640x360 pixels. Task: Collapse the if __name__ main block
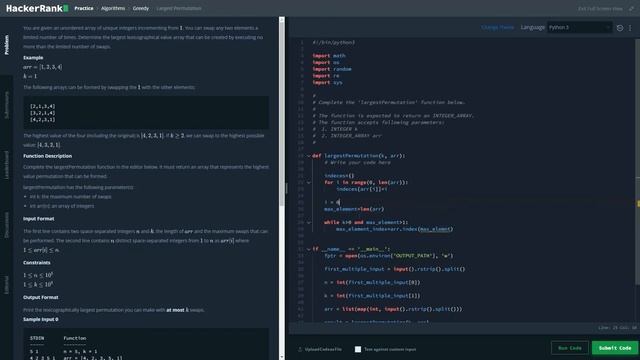(x=309, y=249)
